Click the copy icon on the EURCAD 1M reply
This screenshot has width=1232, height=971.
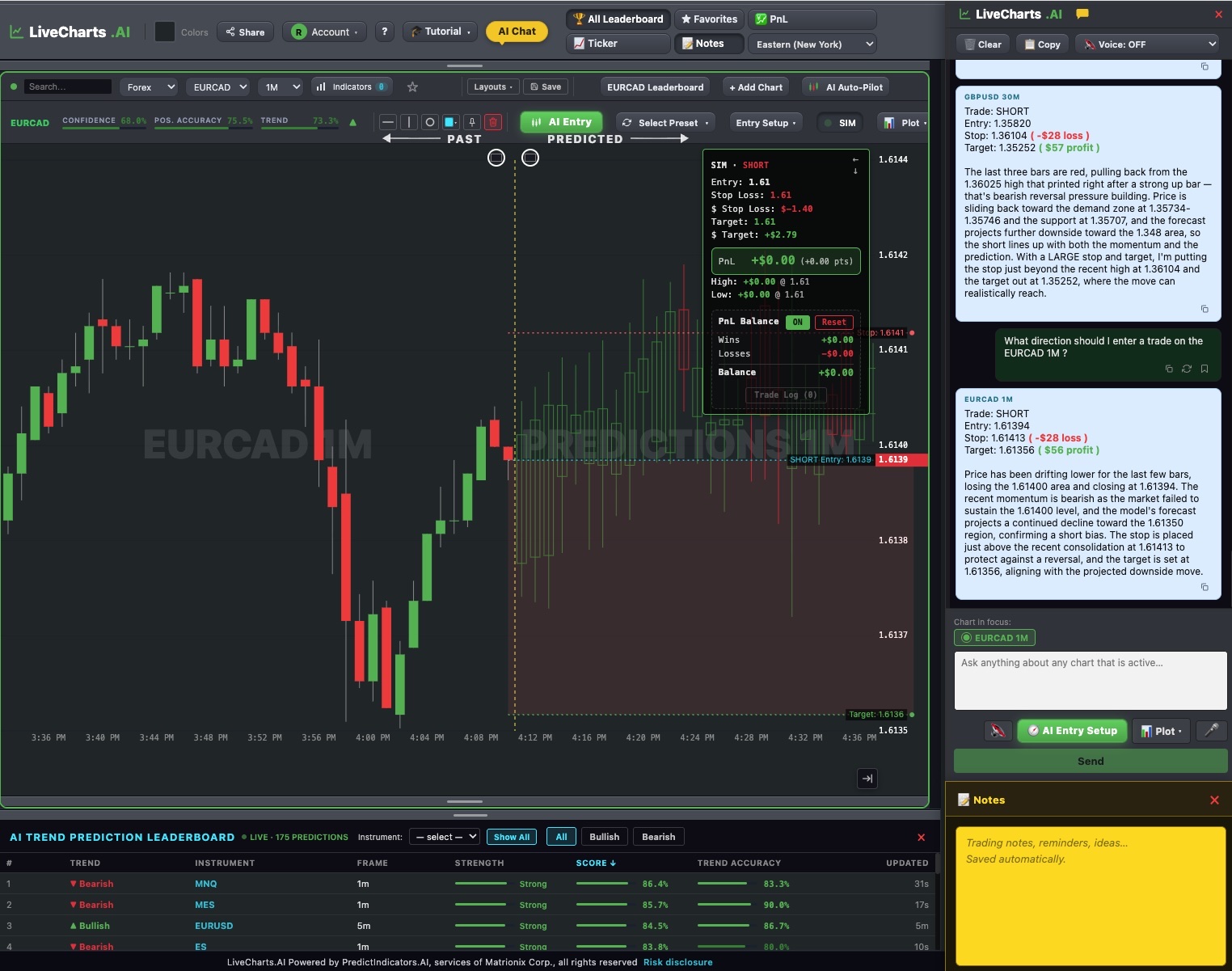pyautogui.click(x=1205, y=587)
